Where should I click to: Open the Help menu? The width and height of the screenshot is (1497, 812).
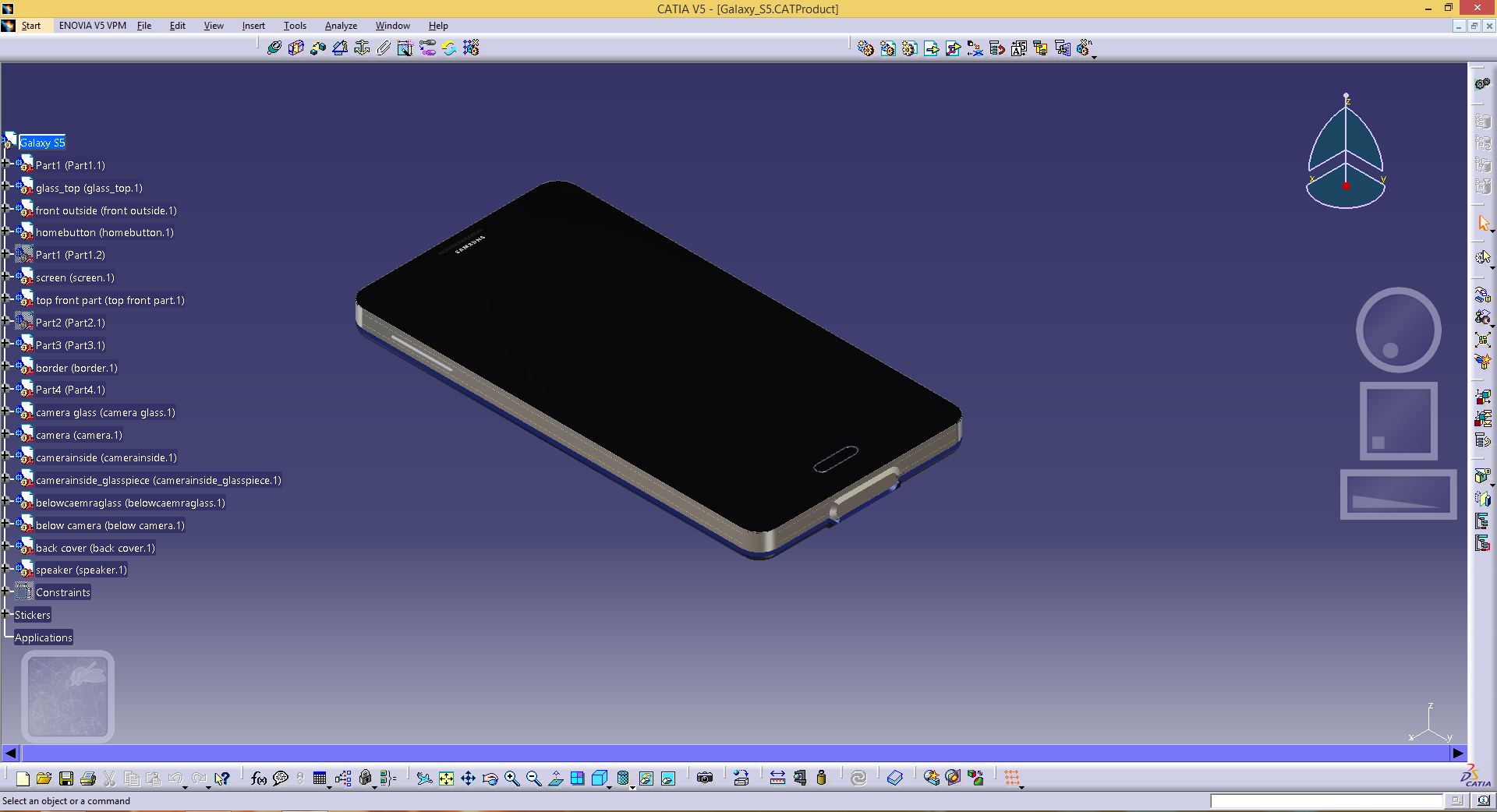tap(438, 26)
